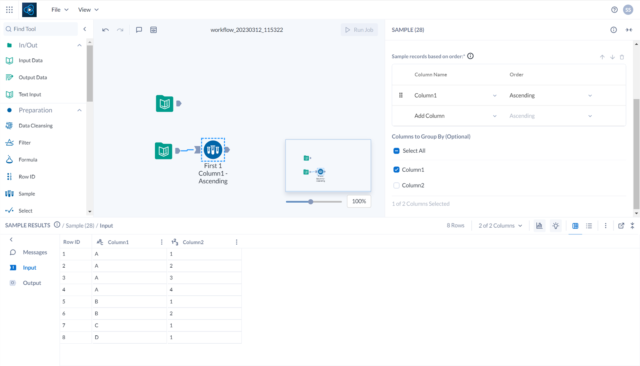Open the File menu
This screenshot has width=640, height=366.
60,10
